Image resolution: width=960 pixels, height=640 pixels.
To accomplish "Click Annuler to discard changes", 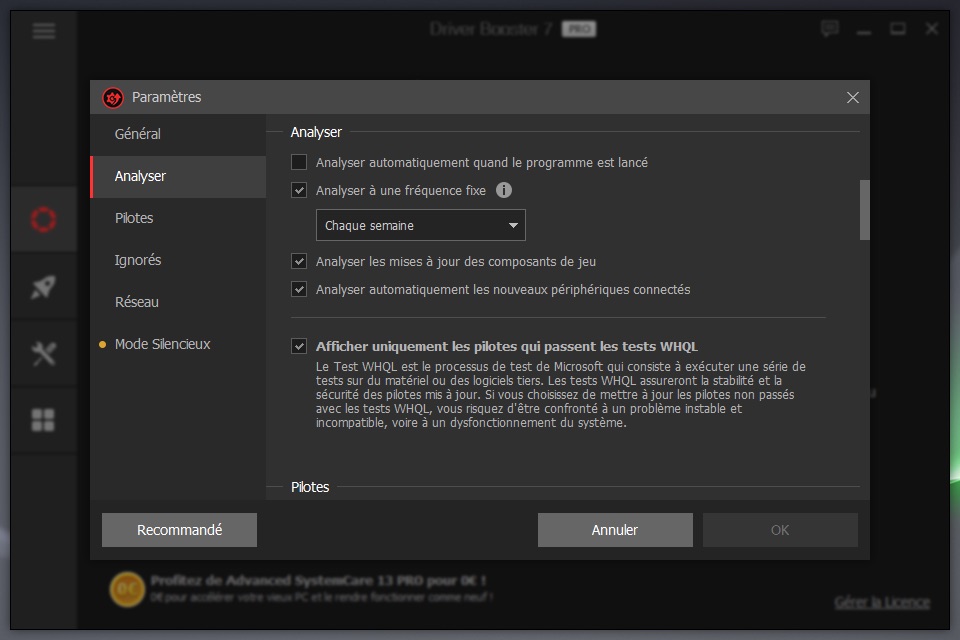I will [615, 530].
